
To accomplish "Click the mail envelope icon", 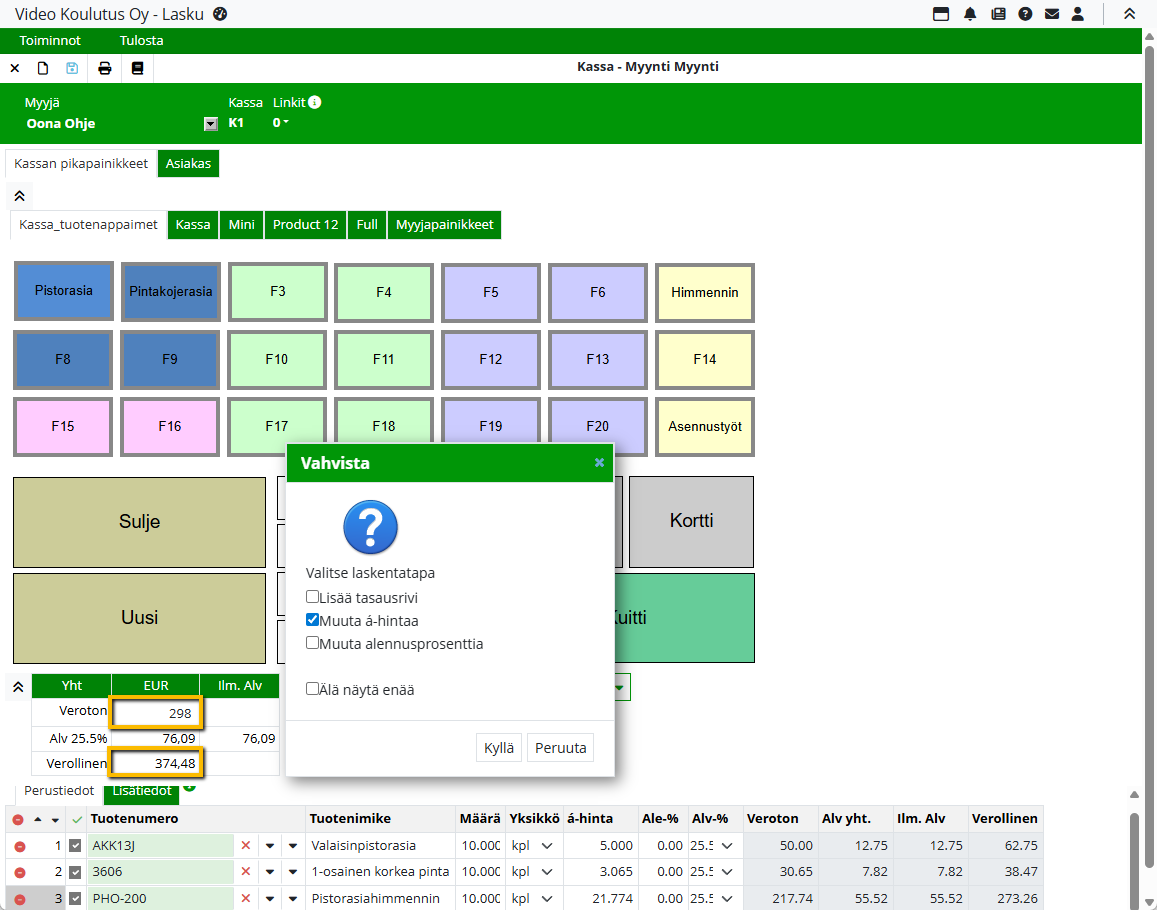I will point(1051,14).
